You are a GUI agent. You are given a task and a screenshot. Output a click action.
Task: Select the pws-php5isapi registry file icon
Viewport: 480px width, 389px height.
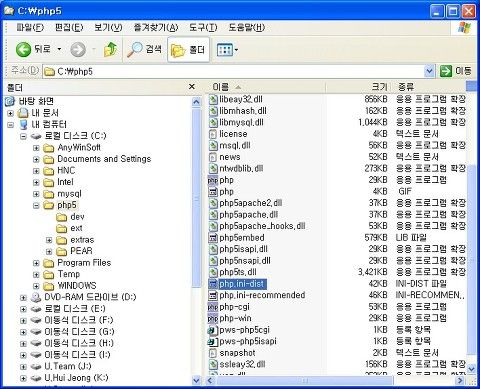point(213,342)
